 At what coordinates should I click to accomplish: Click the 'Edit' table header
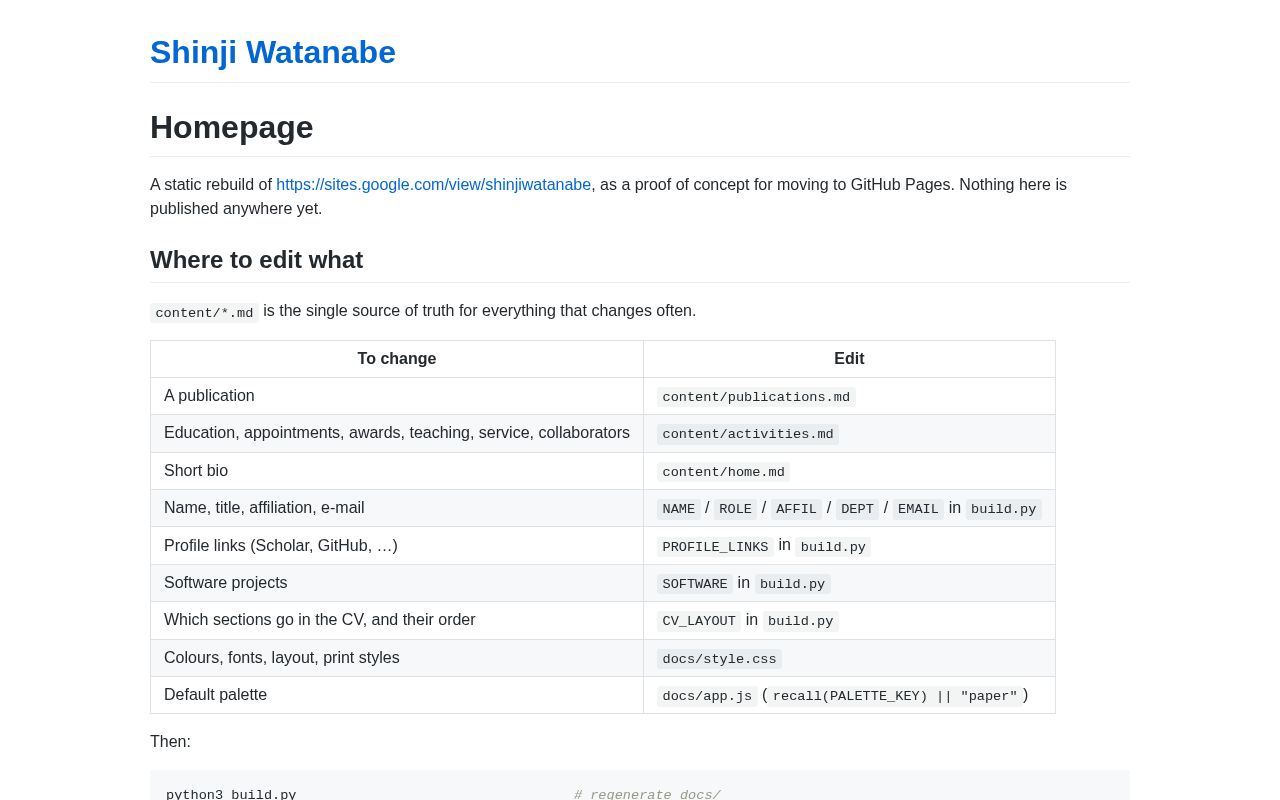[x=849, y=359]
